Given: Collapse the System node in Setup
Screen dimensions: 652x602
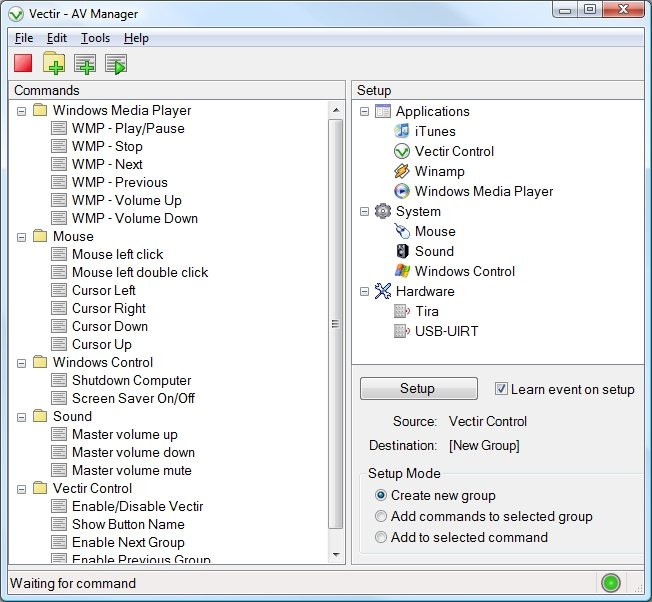Looking at the screenshot, I should pos(364,212).
